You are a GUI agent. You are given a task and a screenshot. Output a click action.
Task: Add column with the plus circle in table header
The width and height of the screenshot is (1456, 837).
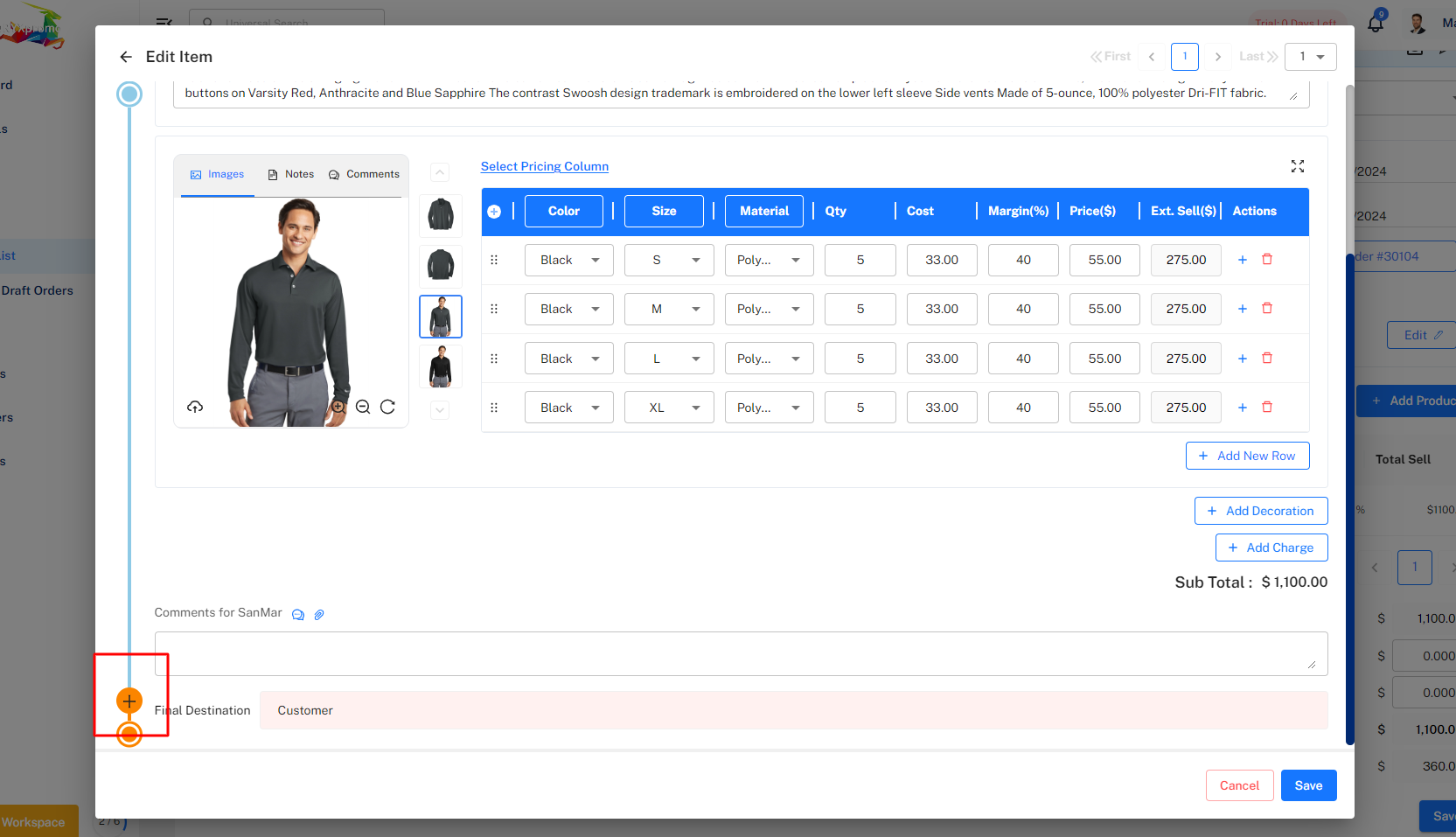tap(494, 212)
